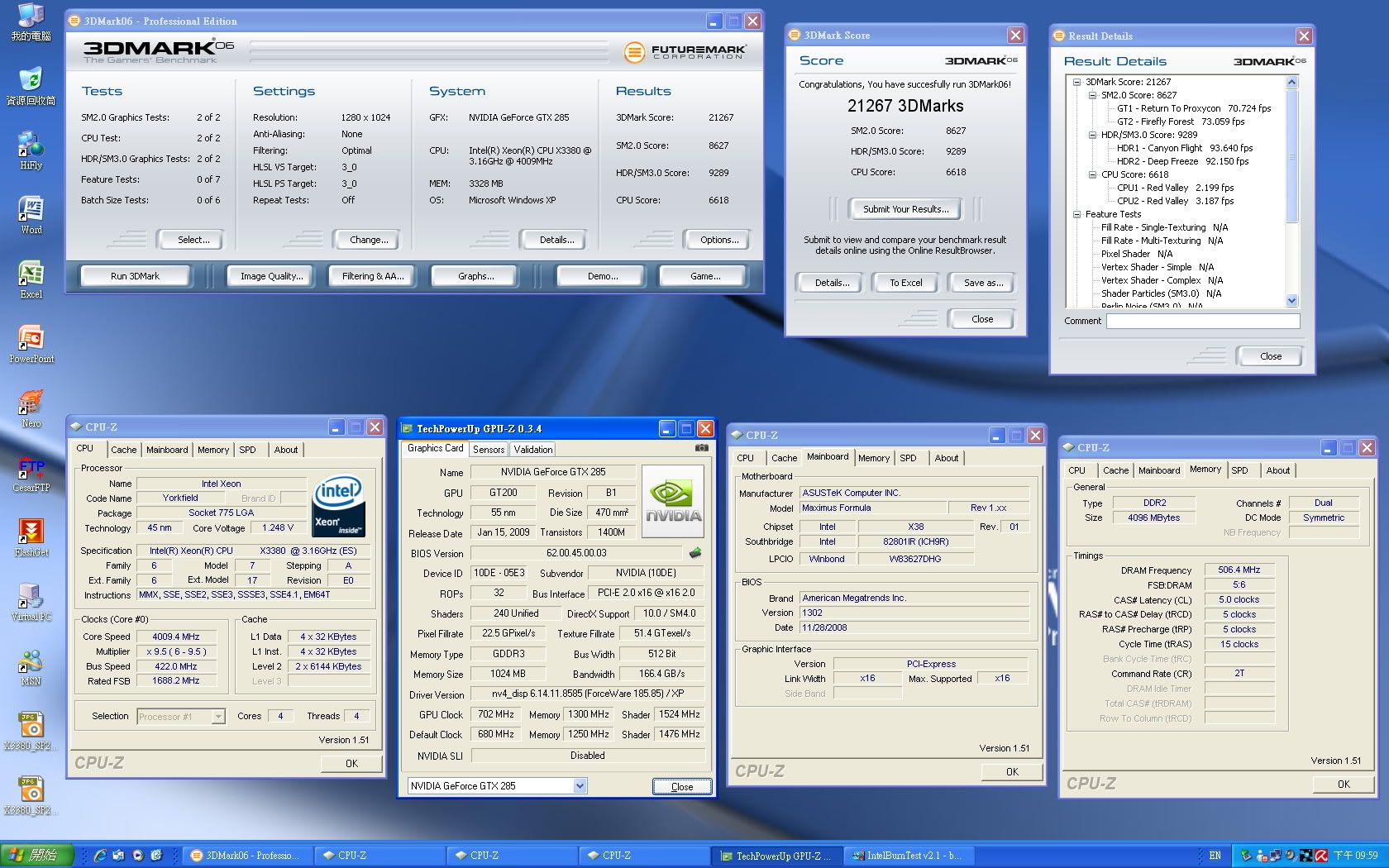Click the Close button in GPU-Z
Viewport: 1389px width, 868px height.
[682, 786]
